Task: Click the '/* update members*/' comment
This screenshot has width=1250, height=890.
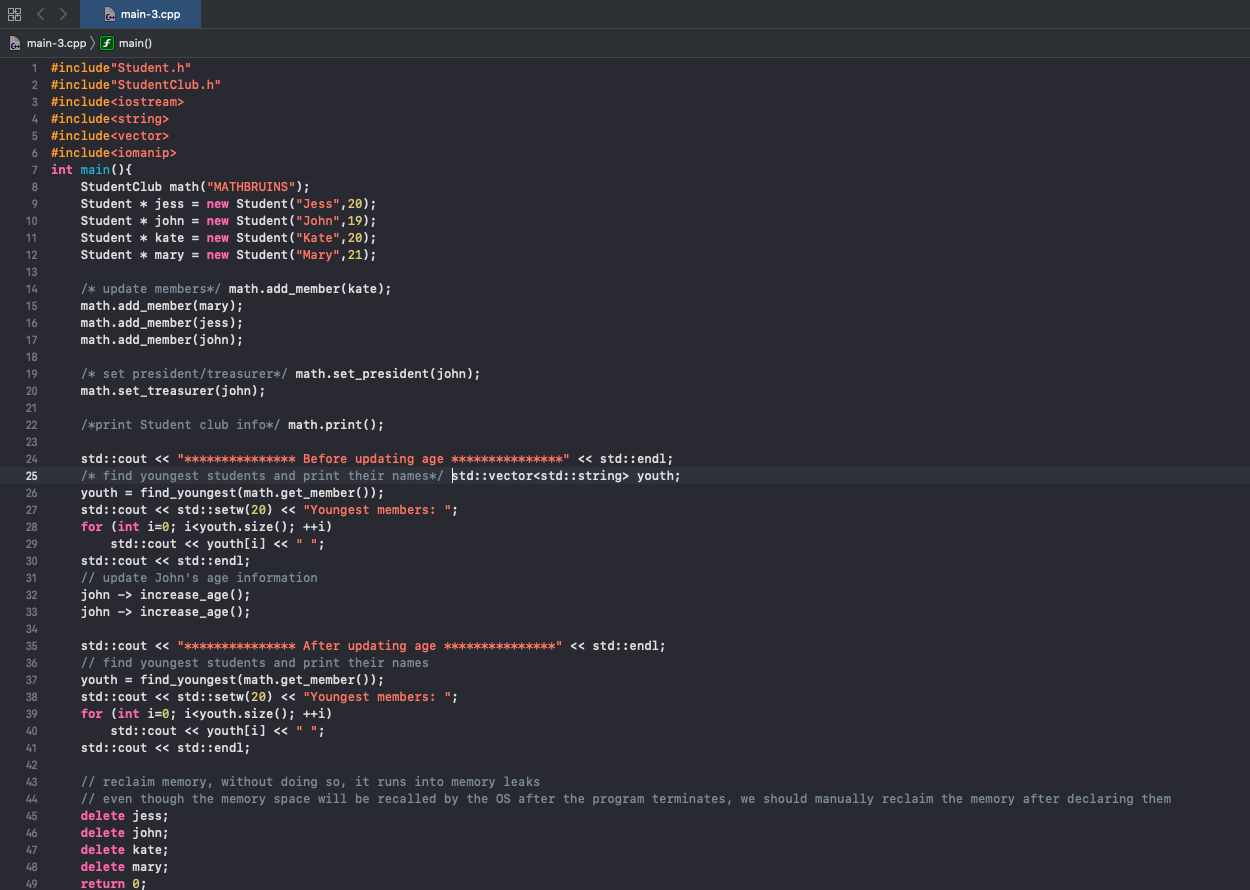Action: 151,289
